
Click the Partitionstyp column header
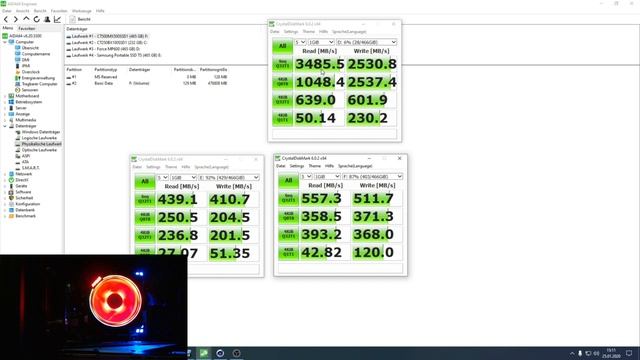pyautogui.click(x=106, y=70)
